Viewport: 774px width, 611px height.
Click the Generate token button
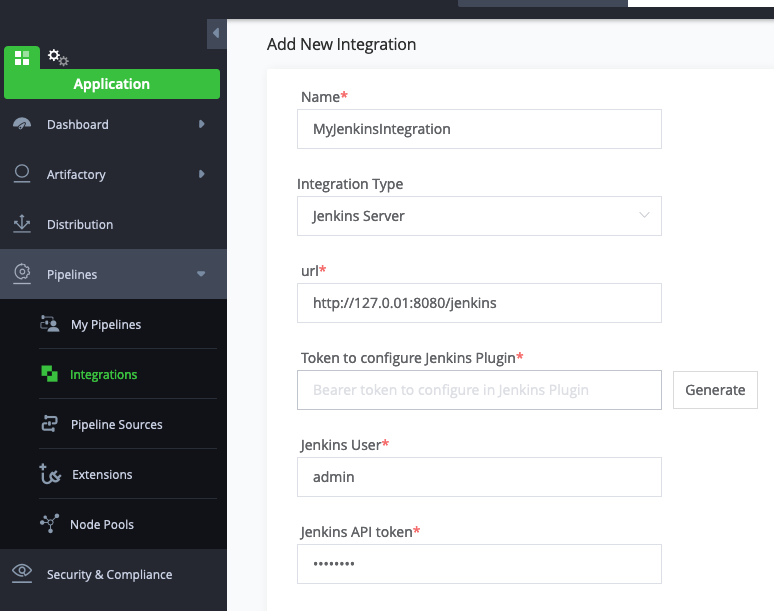point(715,390)
